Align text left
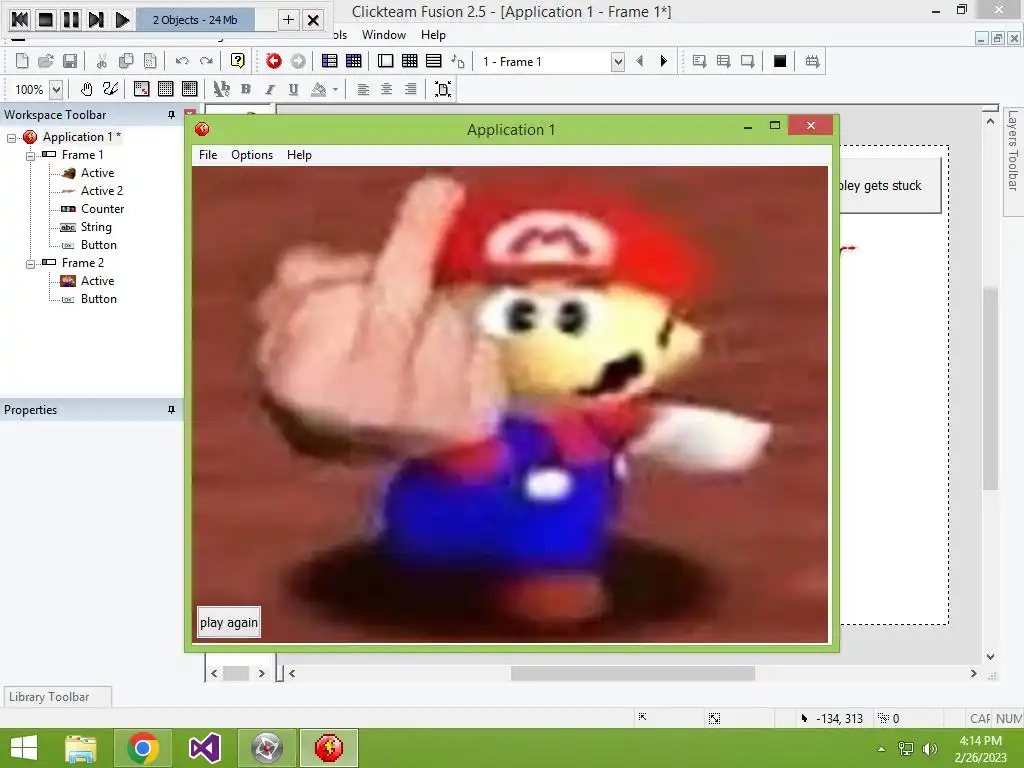 pyautogui.click(x=363, y=89)
